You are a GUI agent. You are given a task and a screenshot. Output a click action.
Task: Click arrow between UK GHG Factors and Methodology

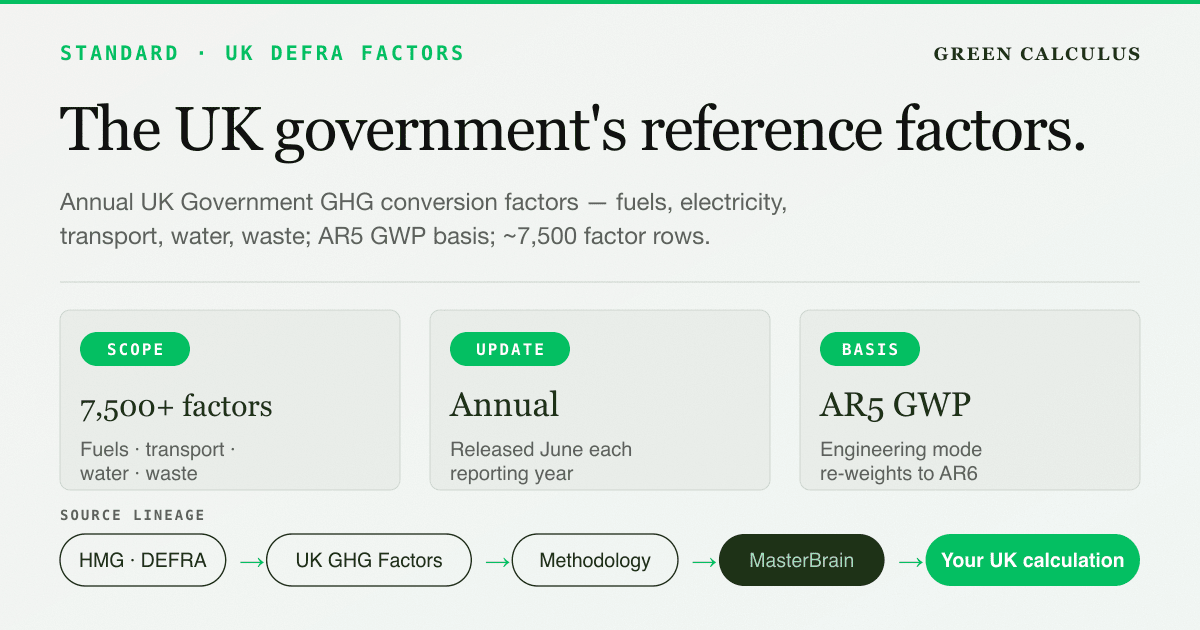pyautogui.click(x=497, y=562)
